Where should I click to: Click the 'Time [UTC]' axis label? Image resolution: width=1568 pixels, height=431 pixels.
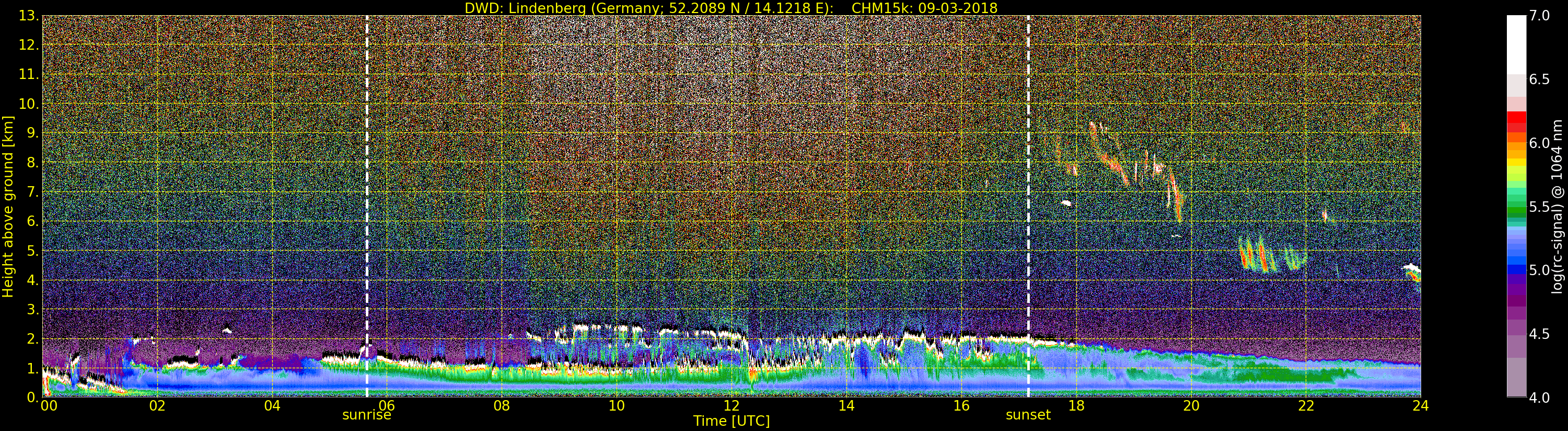pyautogui.click(x=731, y=421)
